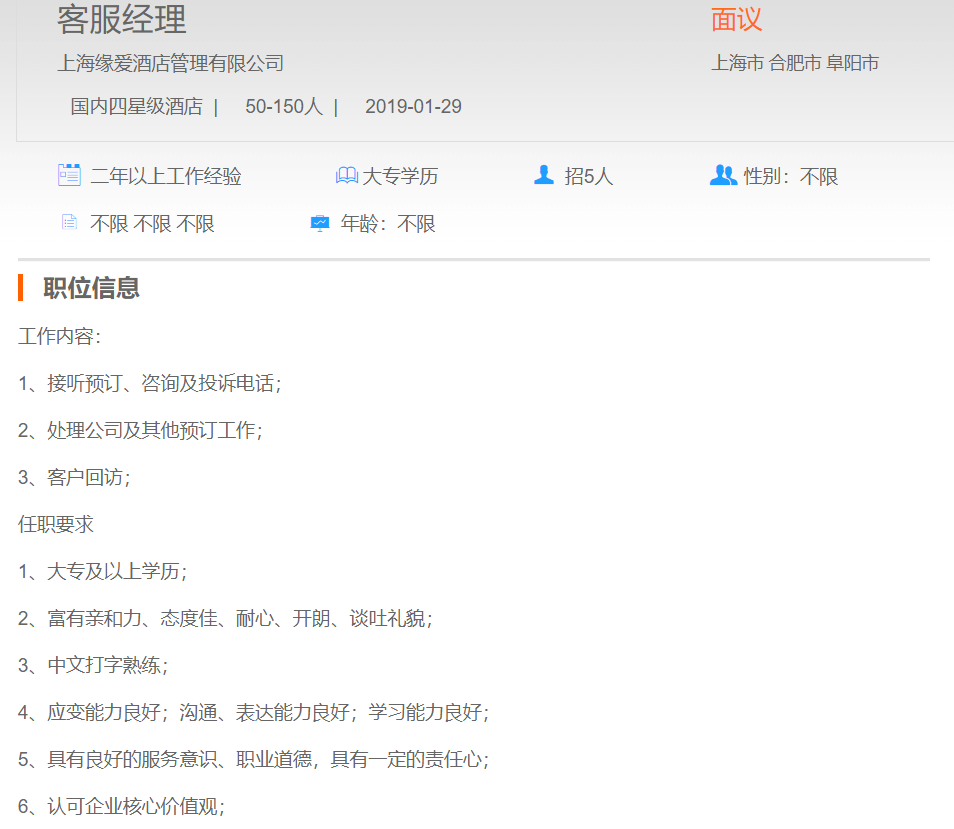Click the calendar icon beside work experience

pos(69,176)
